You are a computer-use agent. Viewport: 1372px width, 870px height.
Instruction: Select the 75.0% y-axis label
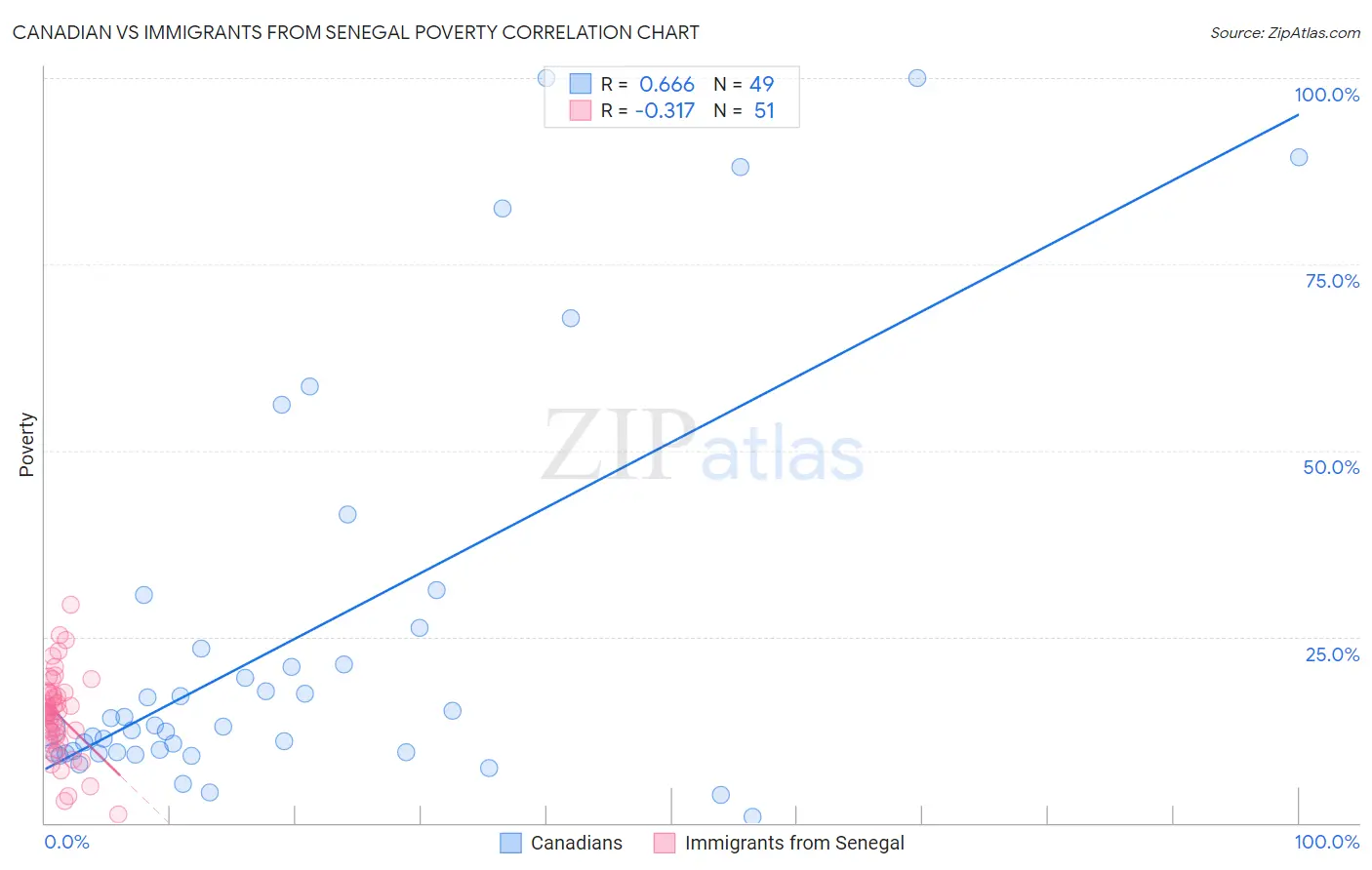tap(1332, 281)
